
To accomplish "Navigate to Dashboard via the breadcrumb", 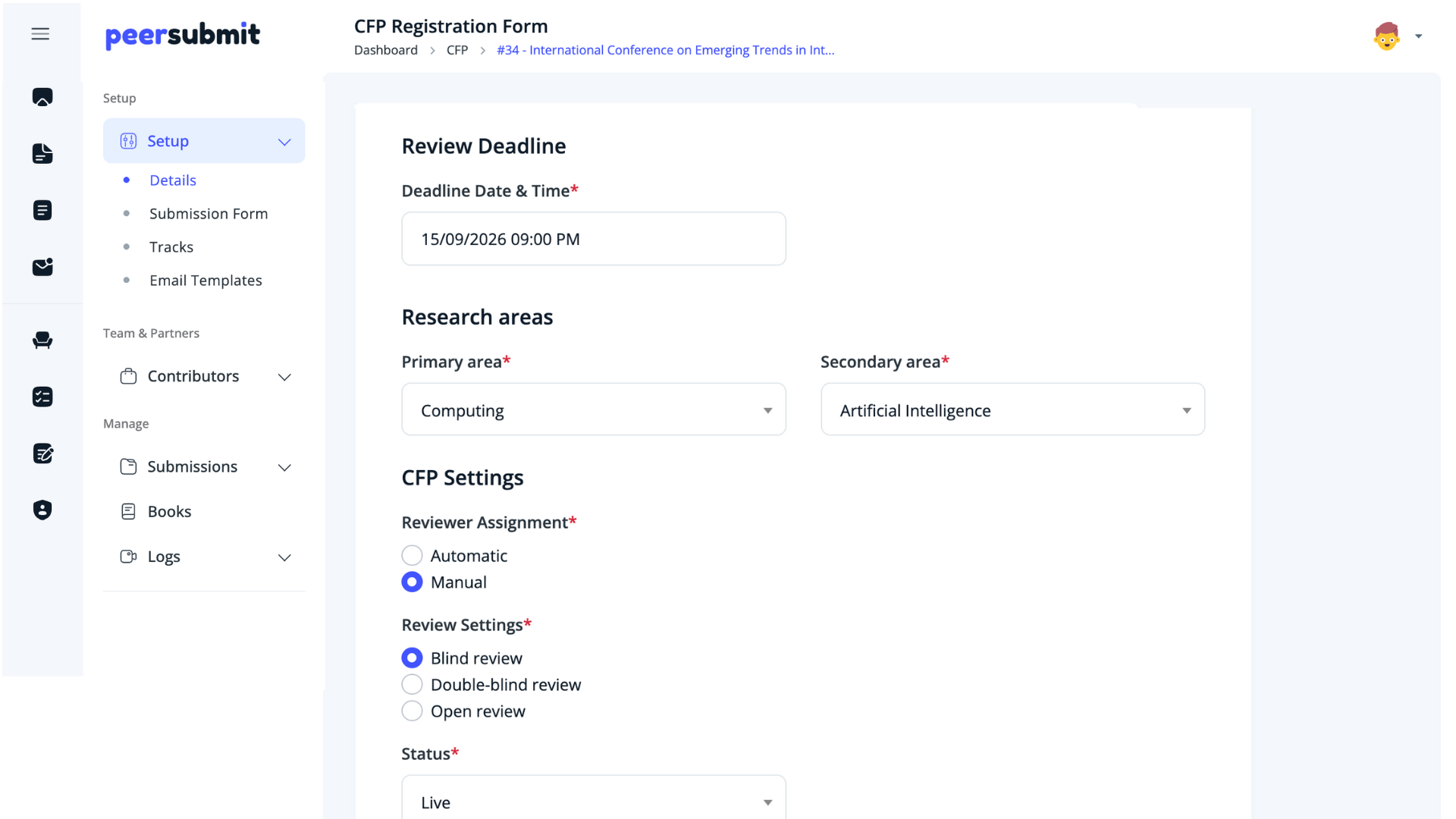I will pos(386,50).
